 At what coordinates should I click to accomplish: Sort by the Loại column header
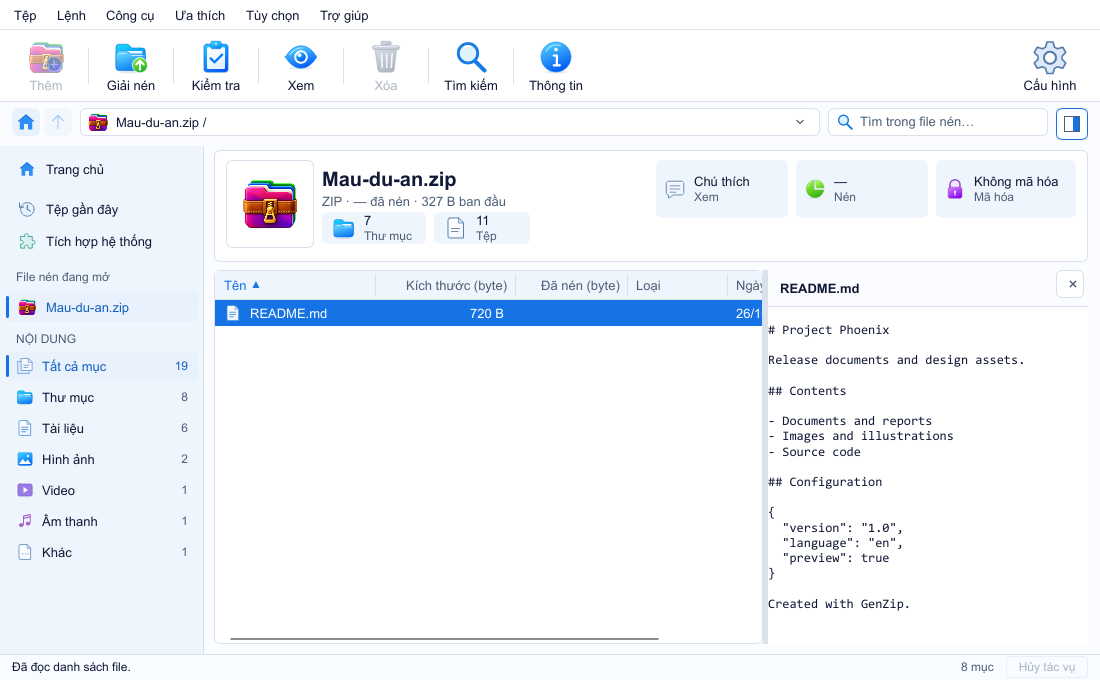point(677,286)
